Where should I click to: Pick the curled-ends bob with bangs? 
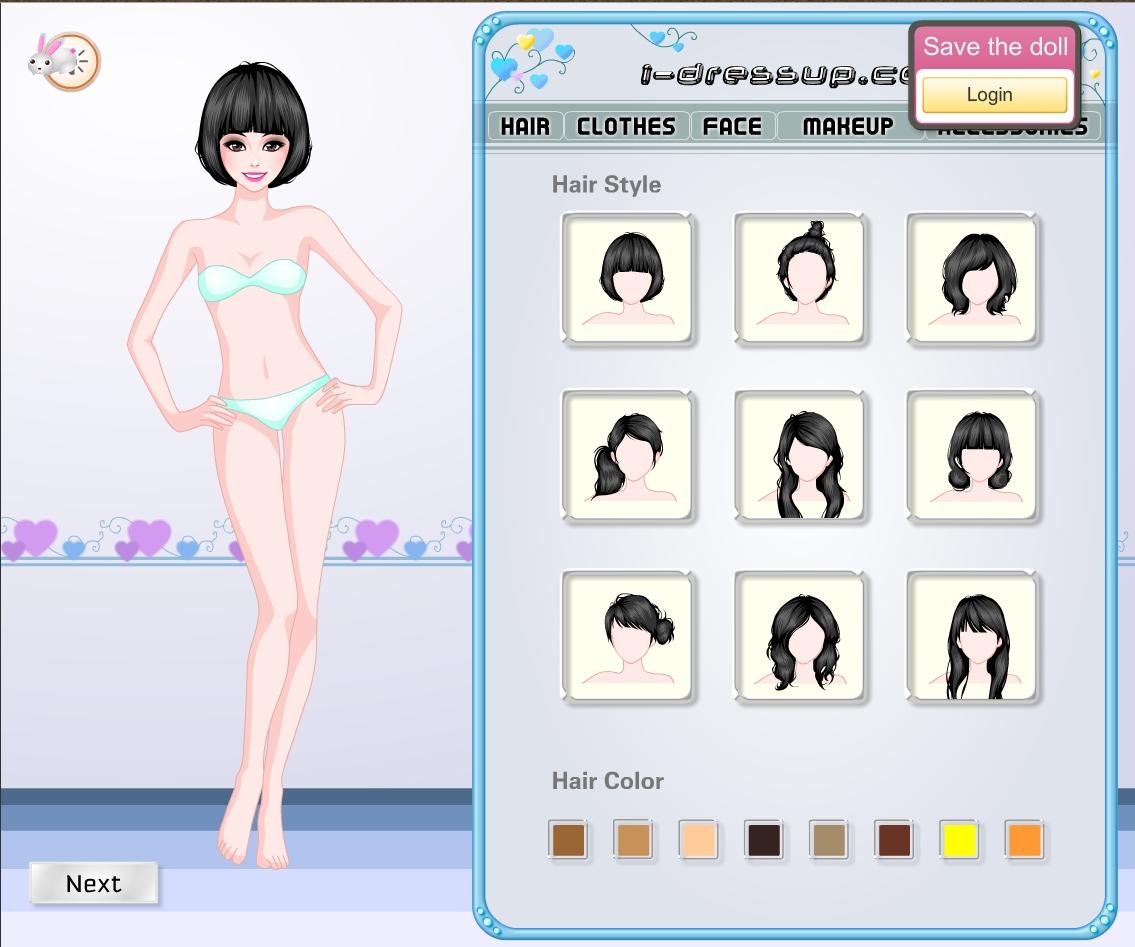[x=973, y=456]
